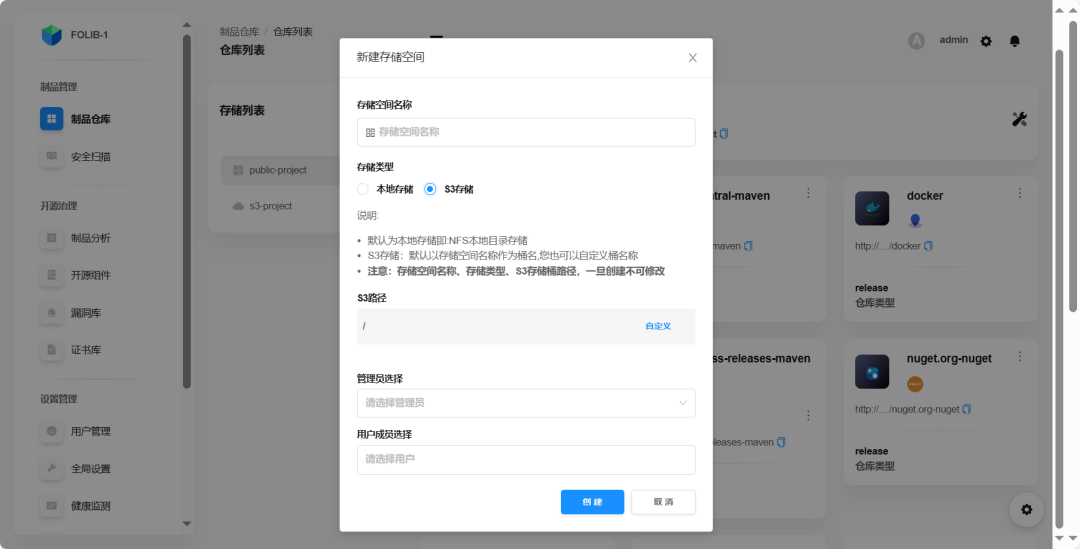Copy the docker repository URL
This screenshot has height=549, width=1080.
point(928,246)
